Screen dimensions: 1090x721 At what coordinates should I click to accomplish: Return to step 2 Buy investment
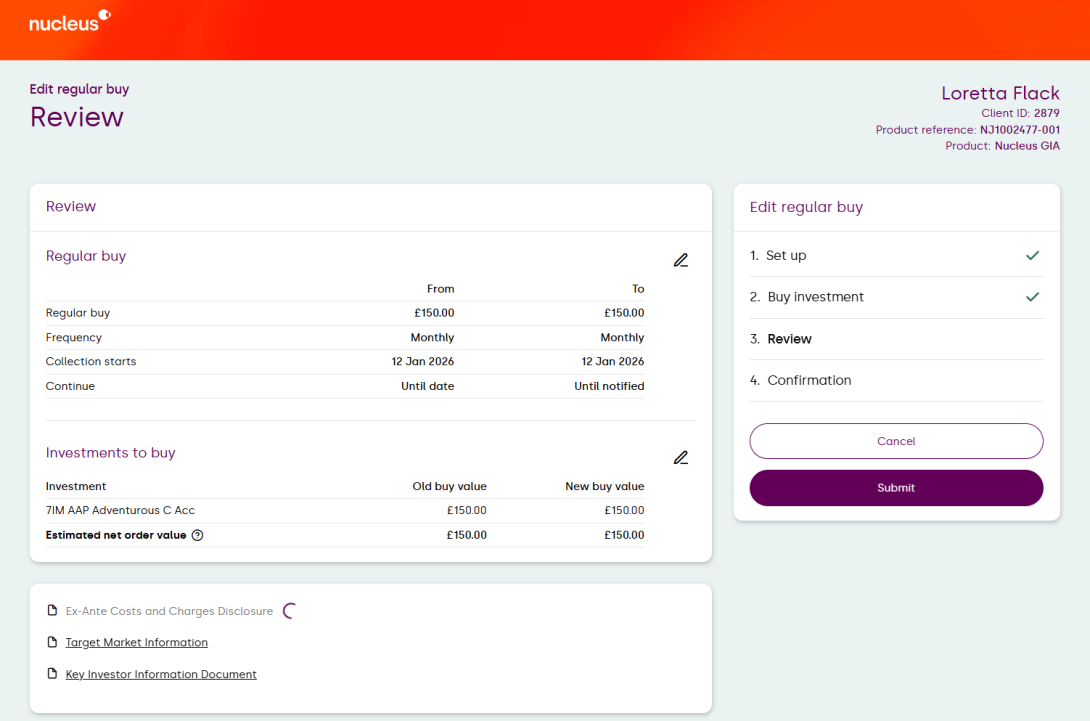pos(814,297)
